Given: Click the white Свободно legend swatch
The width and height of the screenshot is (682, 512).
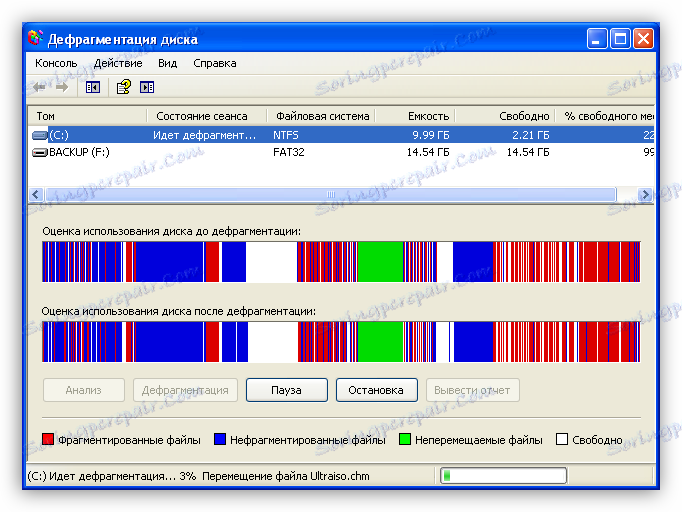Looking at the screenshot, I should [562, 439].
